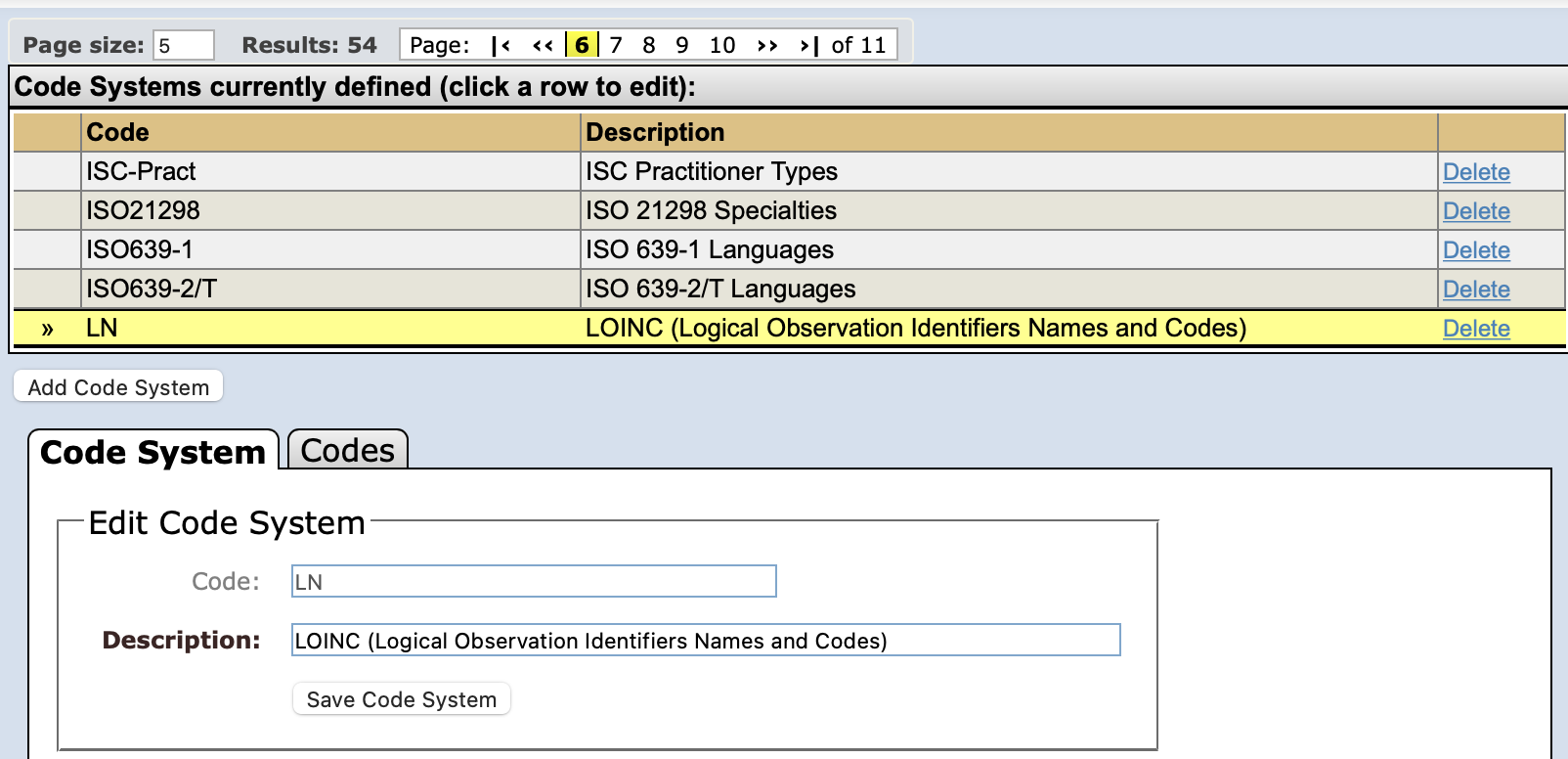
Task: Jump forward several pages with double-right arrows
Action: [x=767, y=45]
